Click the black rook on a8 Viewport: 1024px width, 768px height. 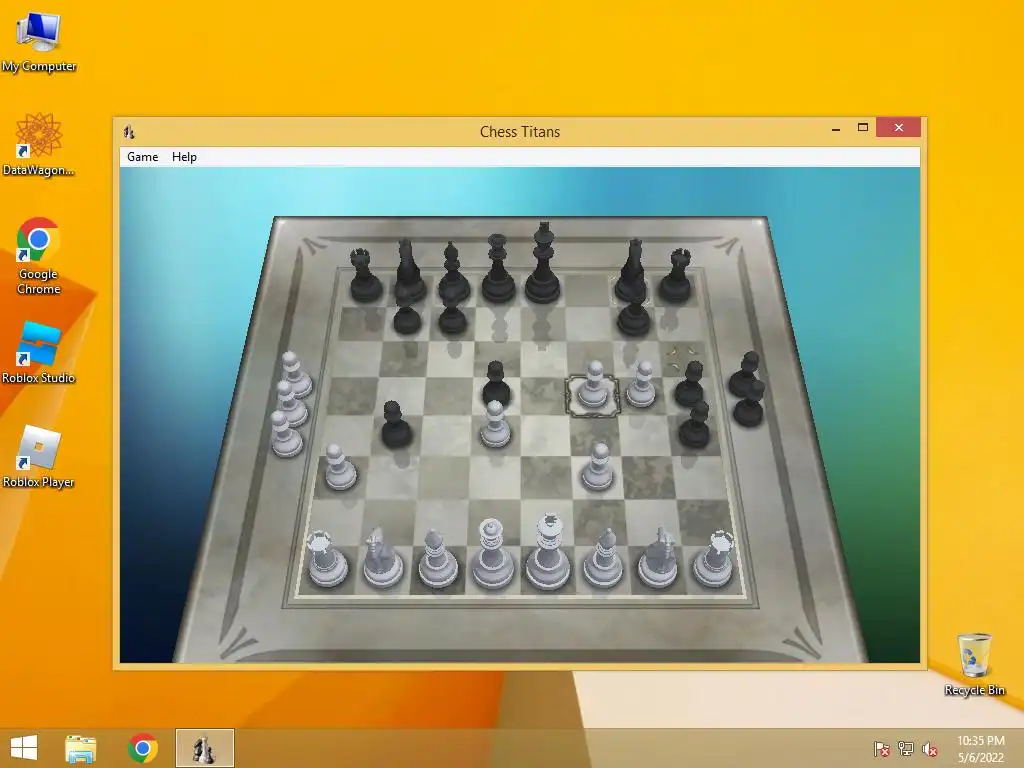point(365,275)
